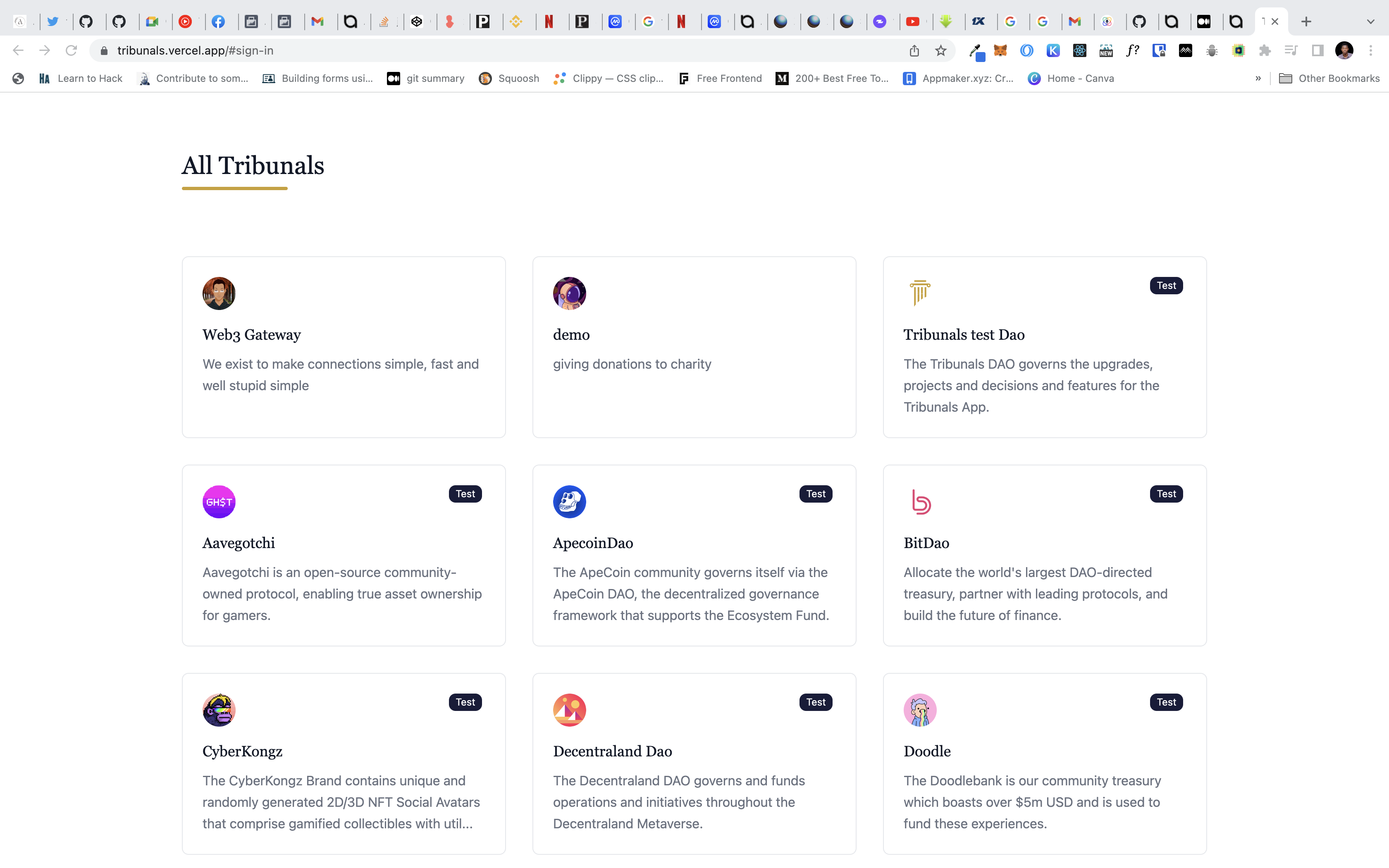Toggle the browser side panel icon
1389x868 pixels.
(x=1318, y=50)
